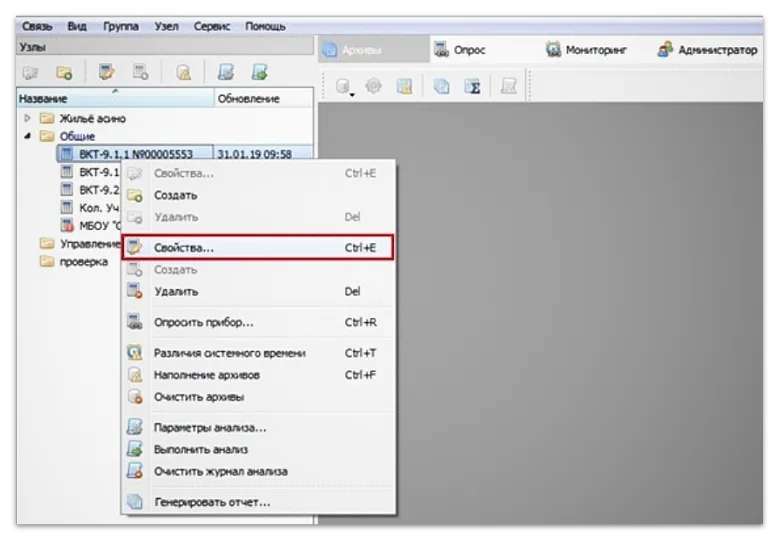Select the проверка folder in tree
This screenshot has height=540, width=780.
click(x=83, y=262)
